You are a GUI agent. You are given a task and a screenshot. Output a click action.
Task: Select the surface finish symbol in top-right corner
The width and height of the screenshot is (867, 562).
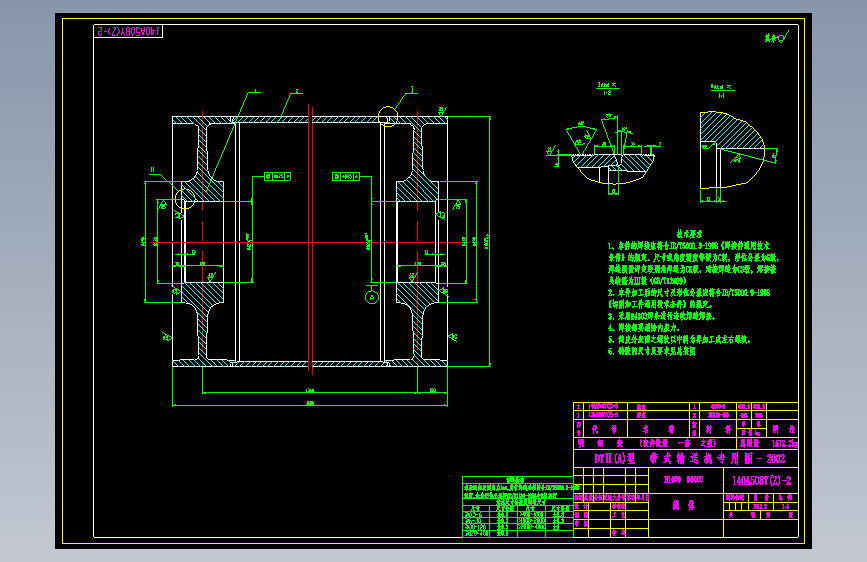point(776,37)
